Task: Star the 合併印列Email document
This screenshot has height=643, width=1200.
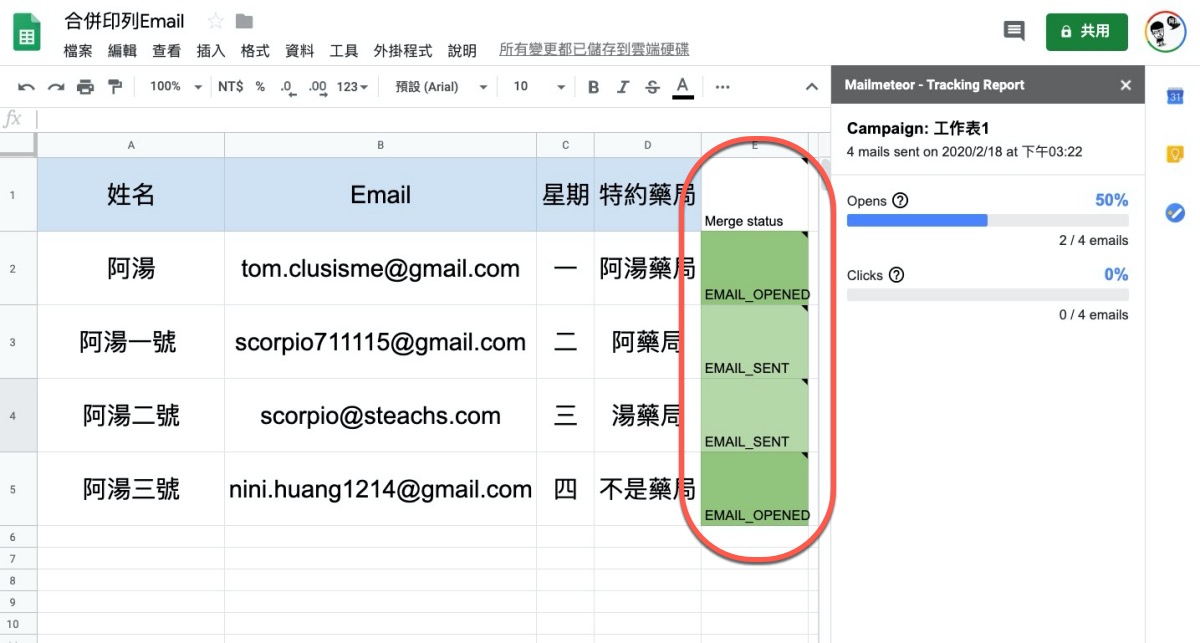Action: pyautogui.click(x=215, y=21)
